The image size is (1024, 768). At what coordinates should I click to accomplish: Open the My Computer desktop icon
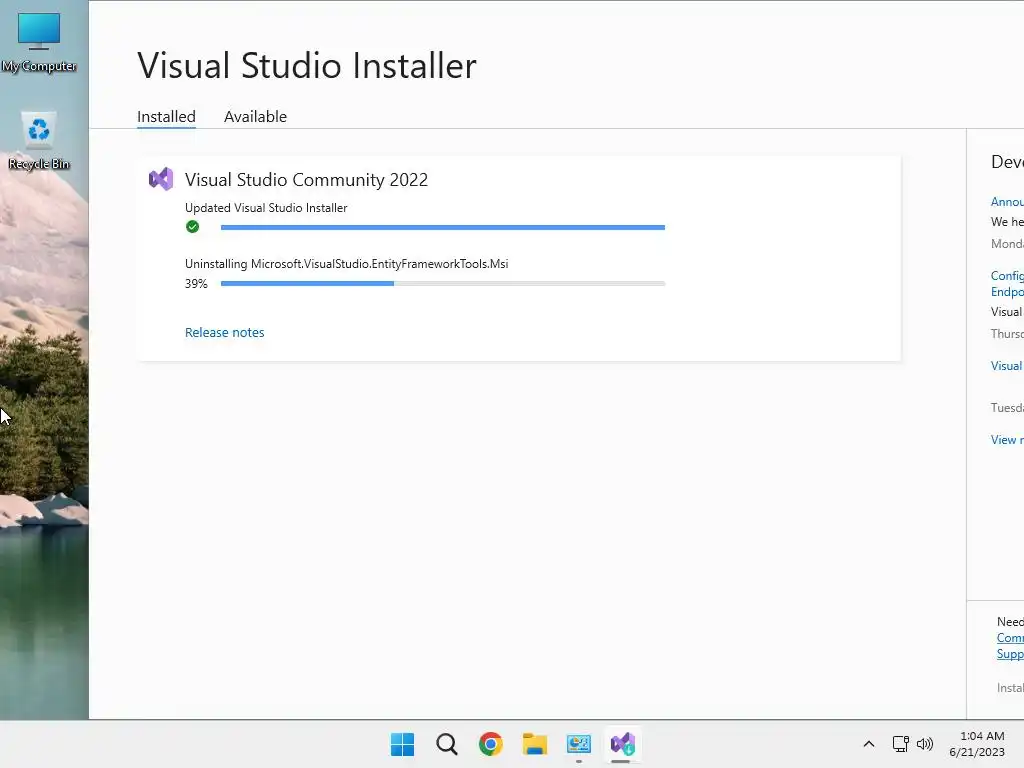tap(39, 42)
